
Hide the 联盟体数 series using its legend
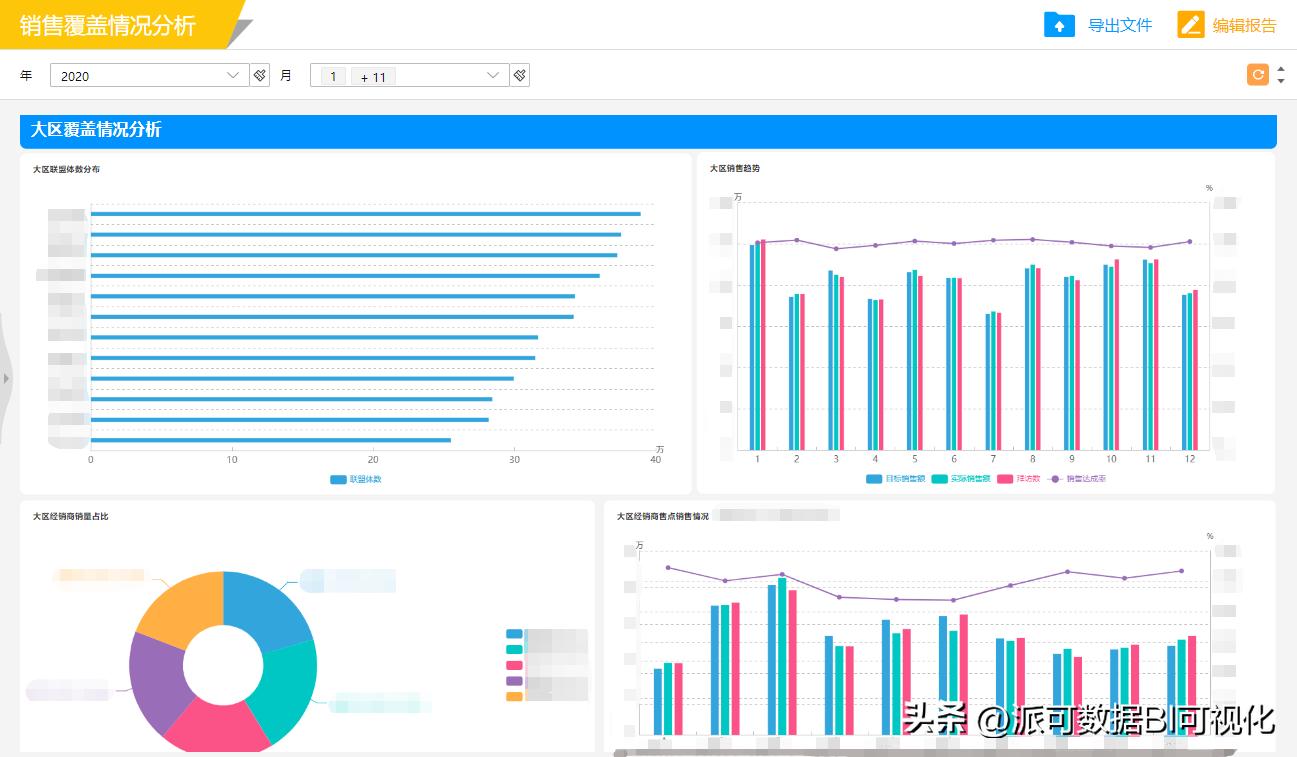[338, 479]
